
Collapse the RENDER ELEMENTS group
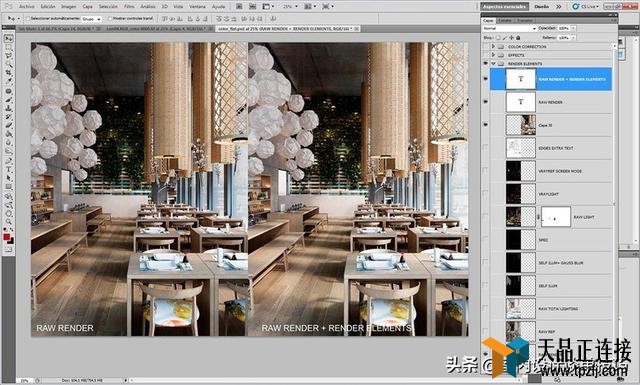(493, 64)
